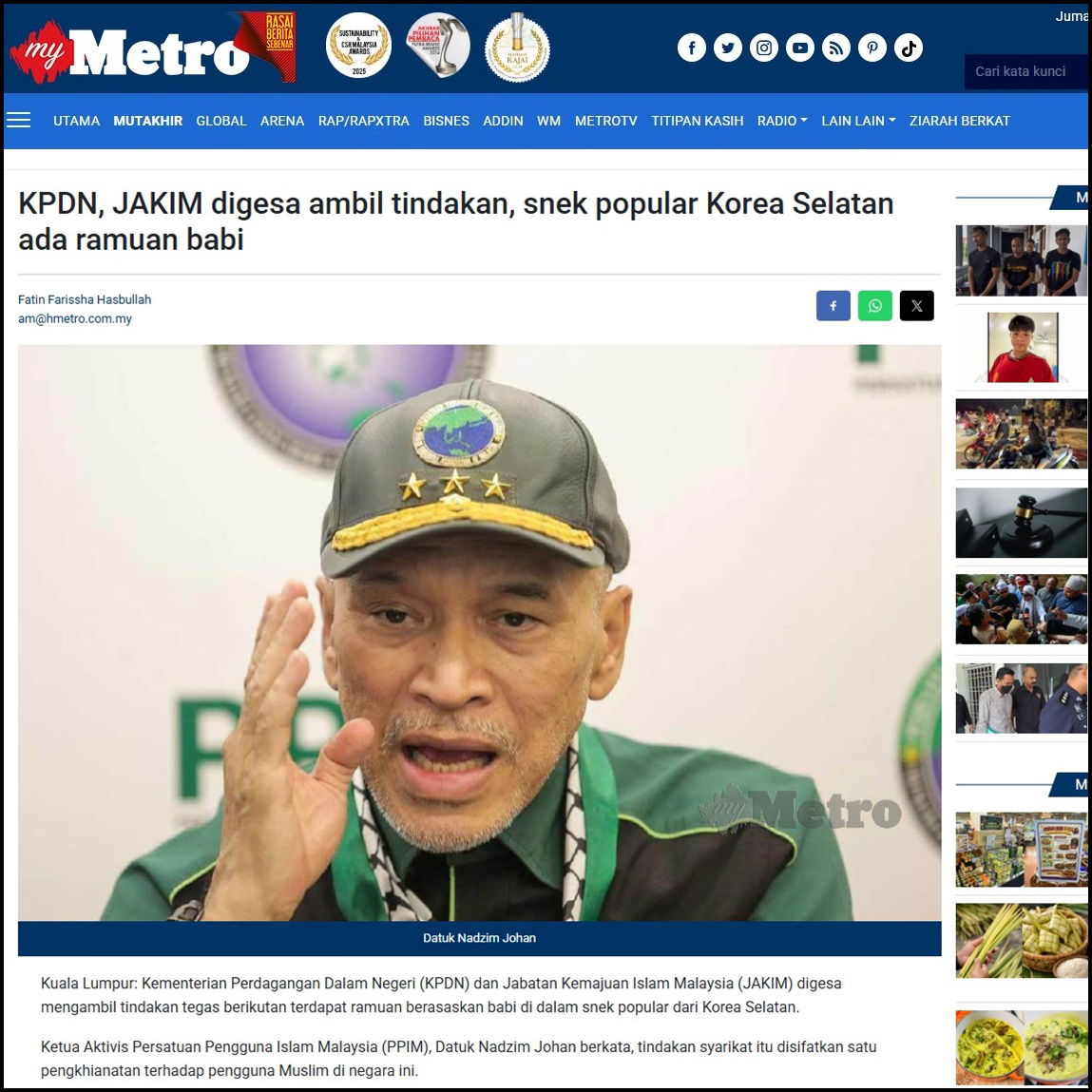Screen dimensions: 1092x1092
Task: Open the TikTok icon in header
Action: 909,48
